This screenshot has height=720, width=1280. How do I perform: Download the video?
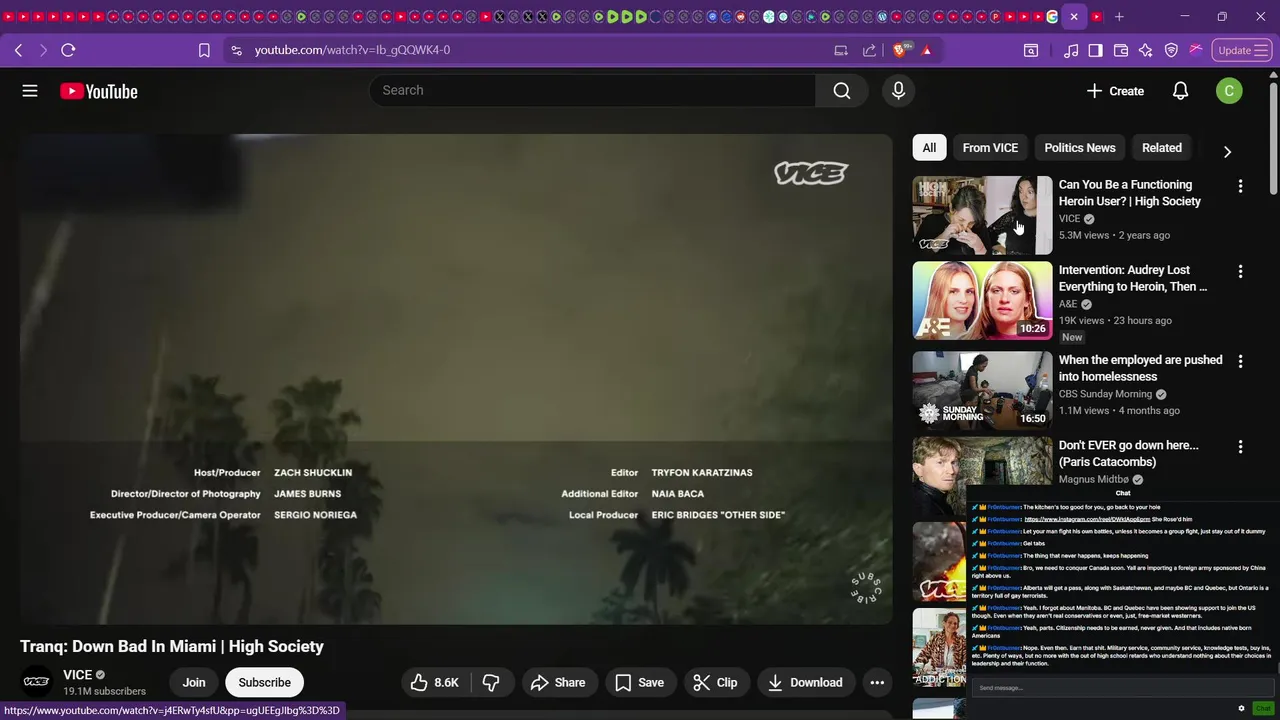click(x=805, y=682)
